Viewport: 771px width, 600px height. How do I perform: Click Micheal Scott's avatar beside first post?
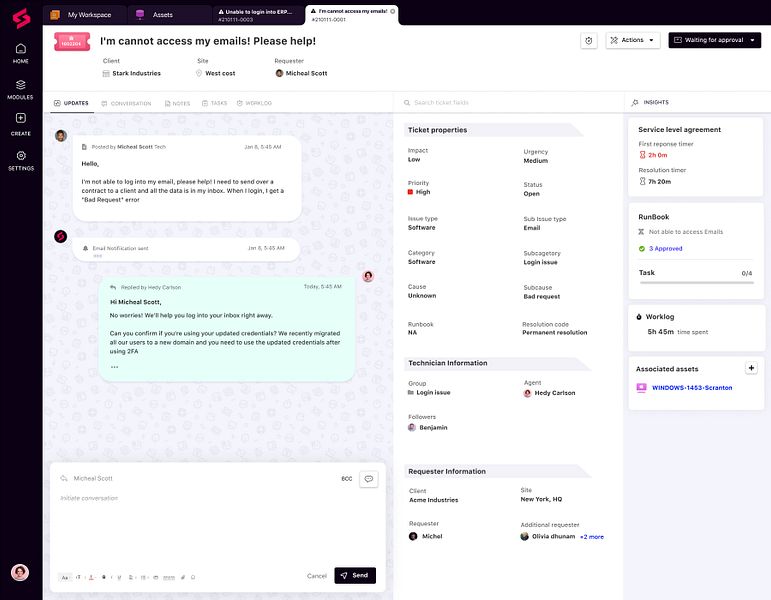(61, 136)
